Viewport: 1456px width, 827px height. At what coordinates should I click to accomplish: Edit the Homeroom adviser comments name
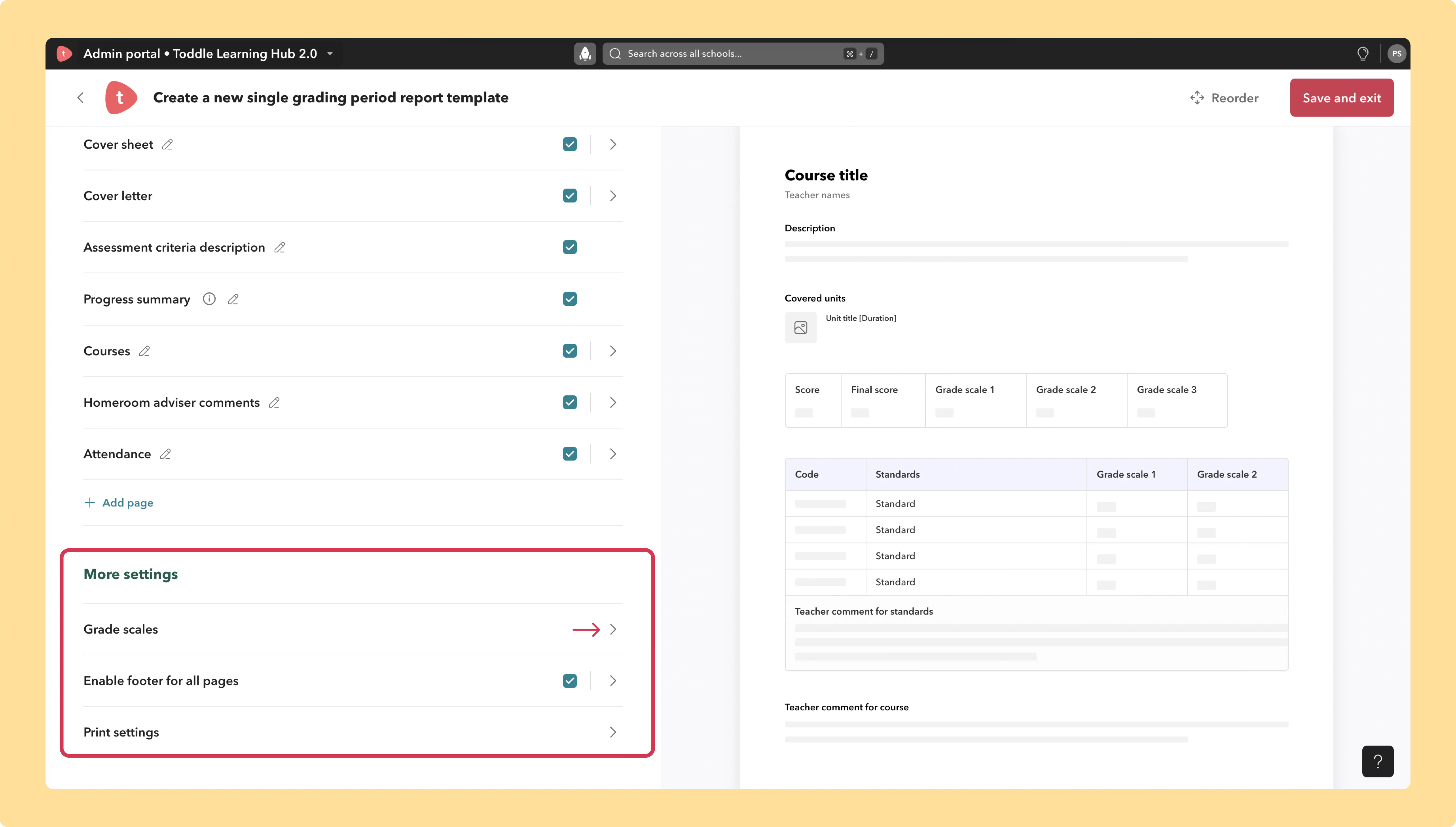(x=274, y=402)
